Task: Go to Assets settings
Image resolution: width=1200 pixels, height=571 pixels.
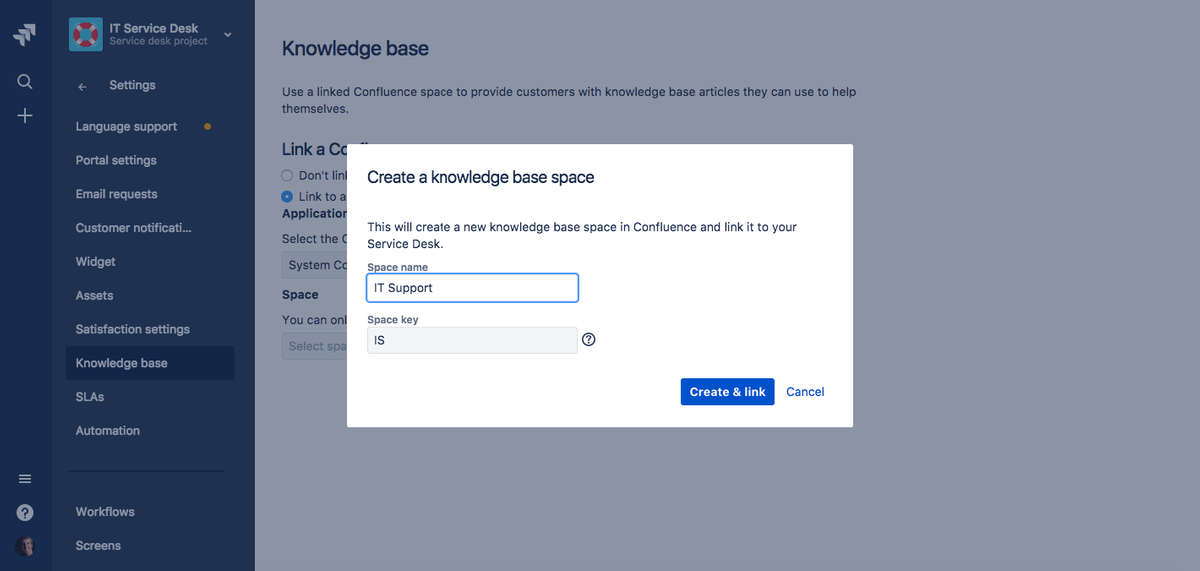Action: (x=94, y=296)
